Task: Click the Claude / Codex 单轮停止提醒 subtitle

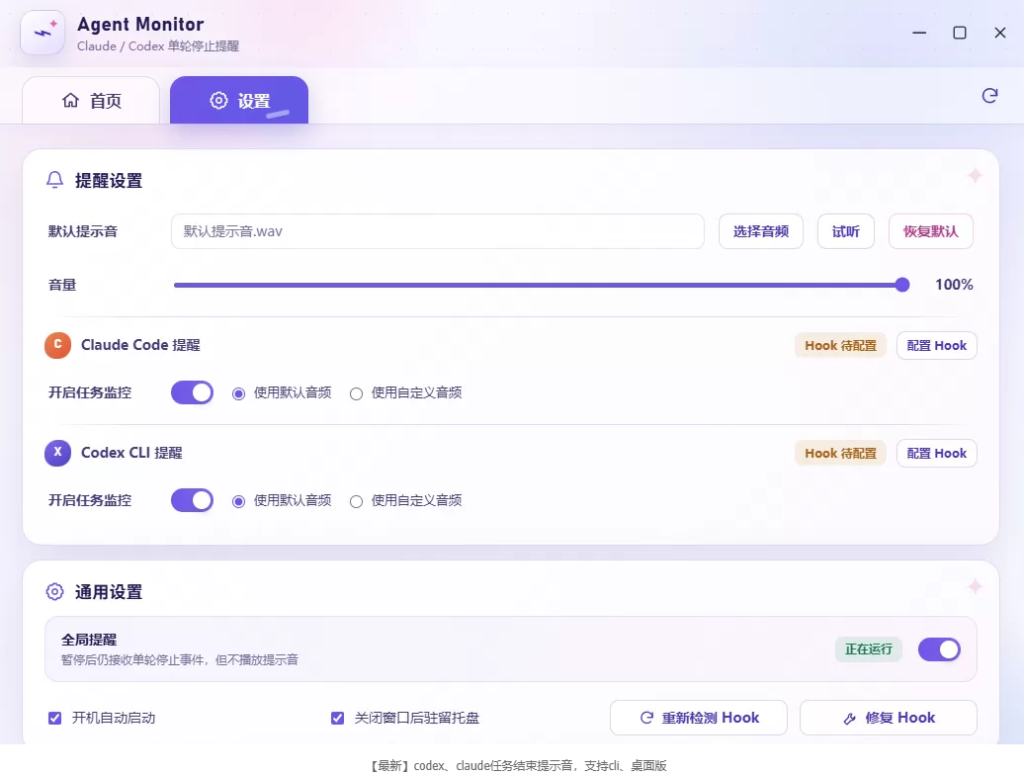Action: 158,46
